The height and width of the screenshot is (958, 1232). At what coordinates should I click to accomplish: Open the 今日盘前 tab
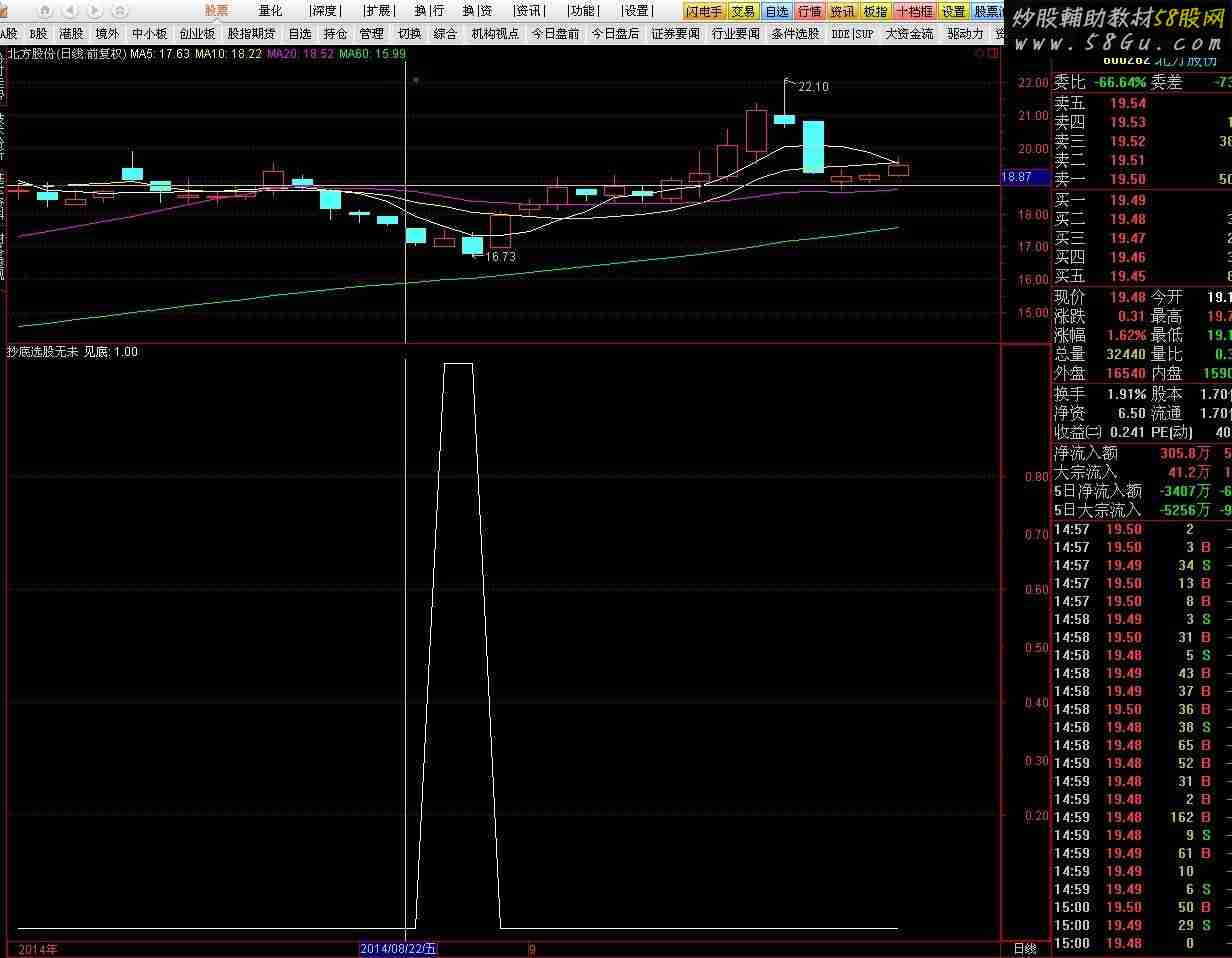click(555, 34)
